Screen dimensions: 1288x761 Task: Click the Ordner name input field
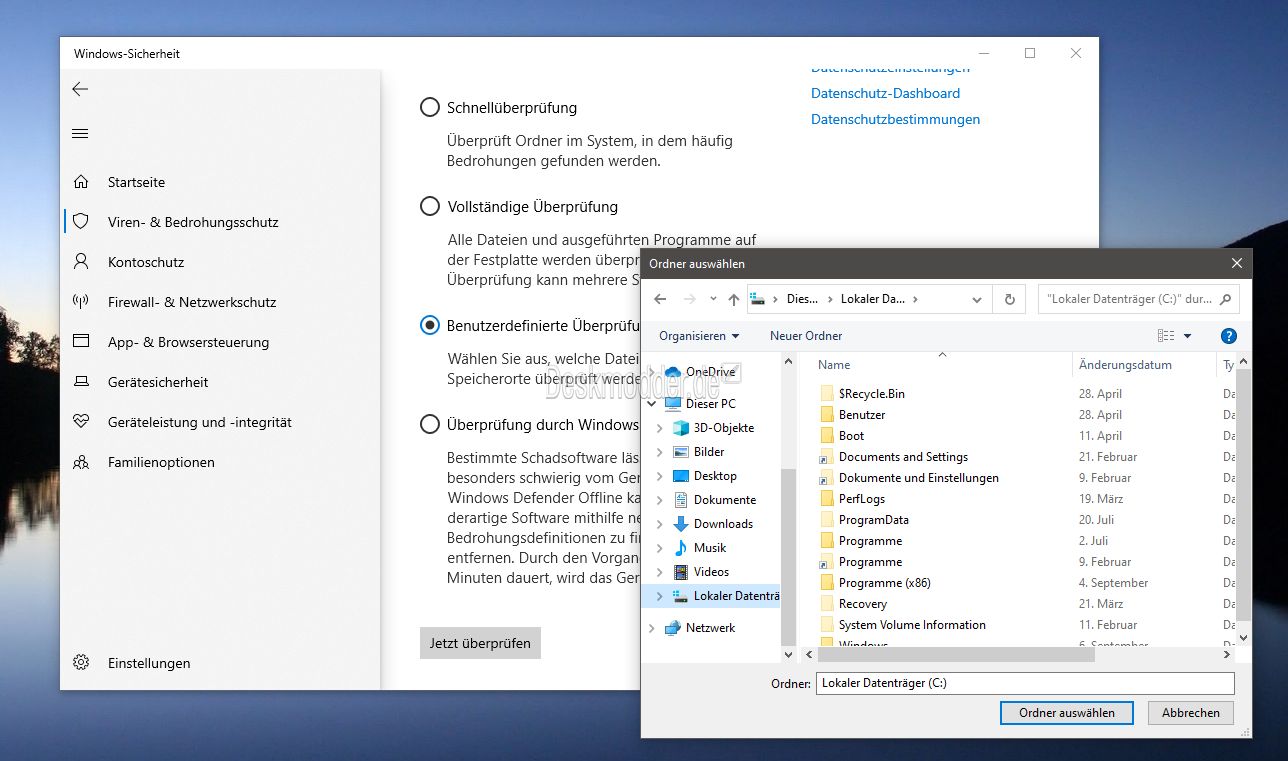coord(1025,683)
